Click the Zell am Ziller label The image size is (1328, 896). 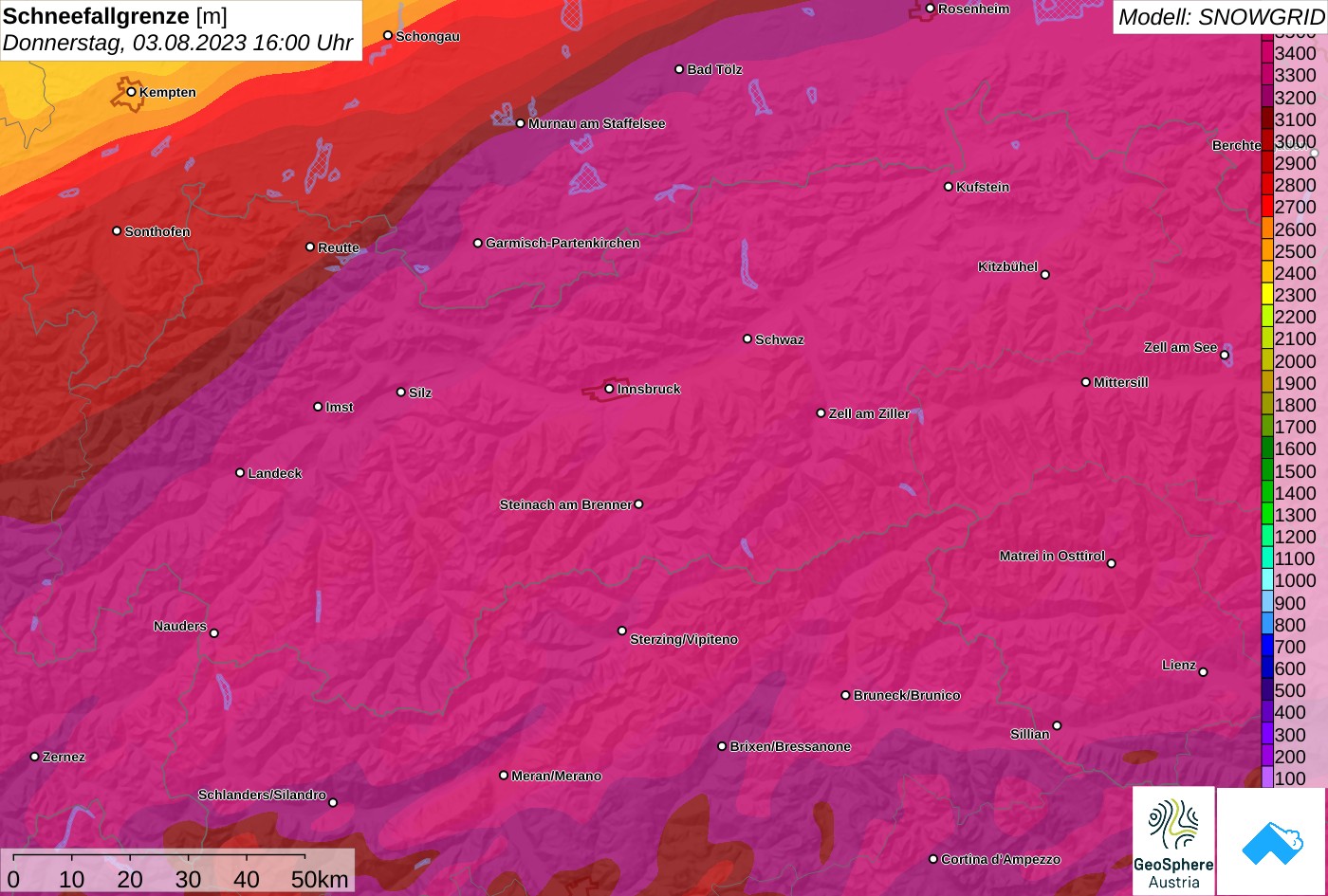tap(869, 413)
